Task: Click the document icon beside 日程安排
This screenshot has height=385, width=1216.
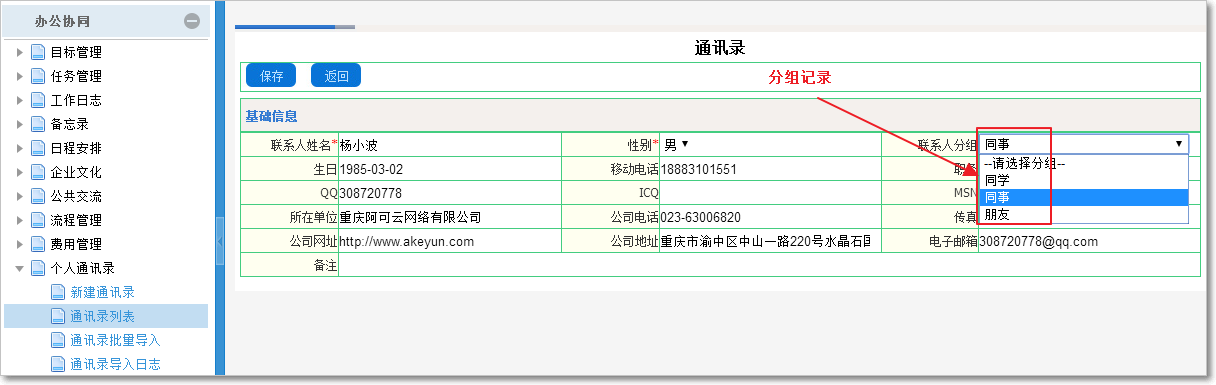Action: 38,148
